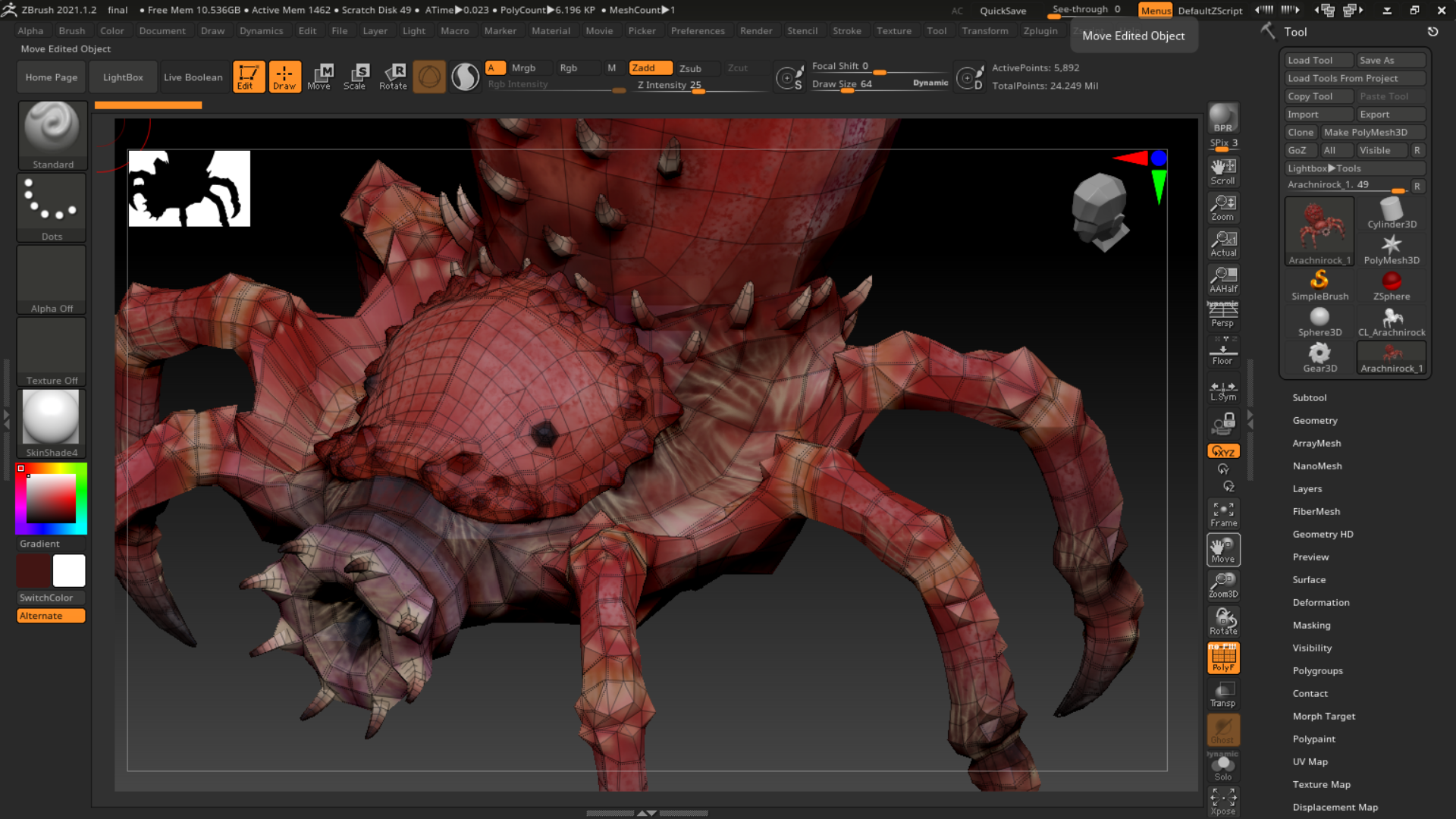Expand the Geometry section
Screen dimensions: 1456x819
pyautogui.click(x=1314, y=420)
